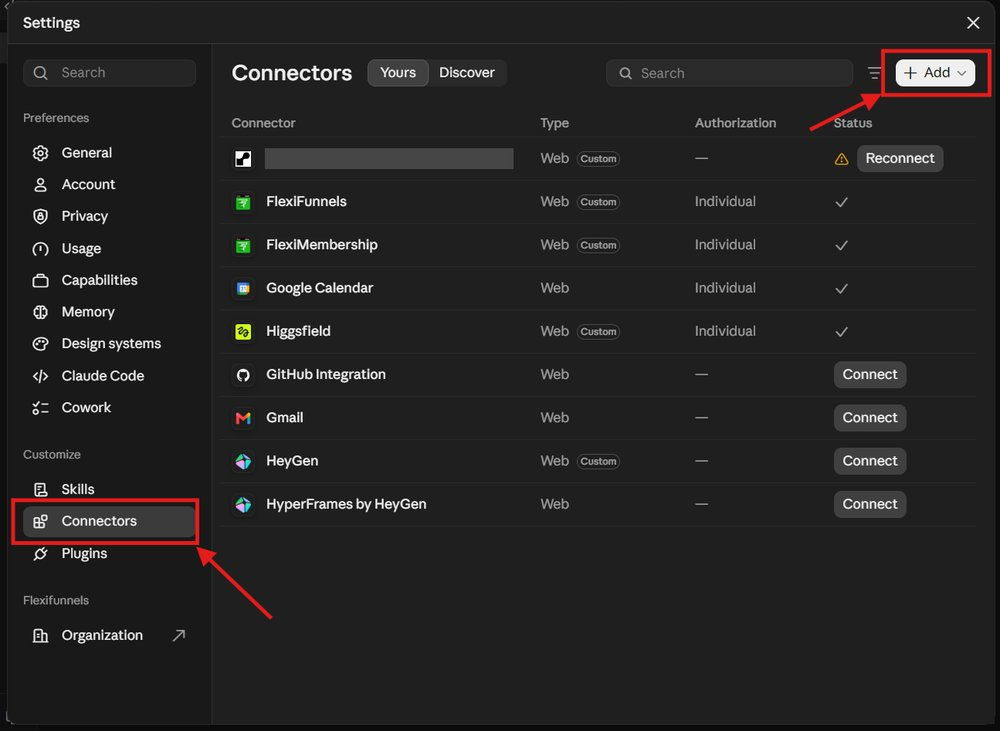Select the GitHub Integration connector name
1000x731 pixels.
click(x=325, y=374)
